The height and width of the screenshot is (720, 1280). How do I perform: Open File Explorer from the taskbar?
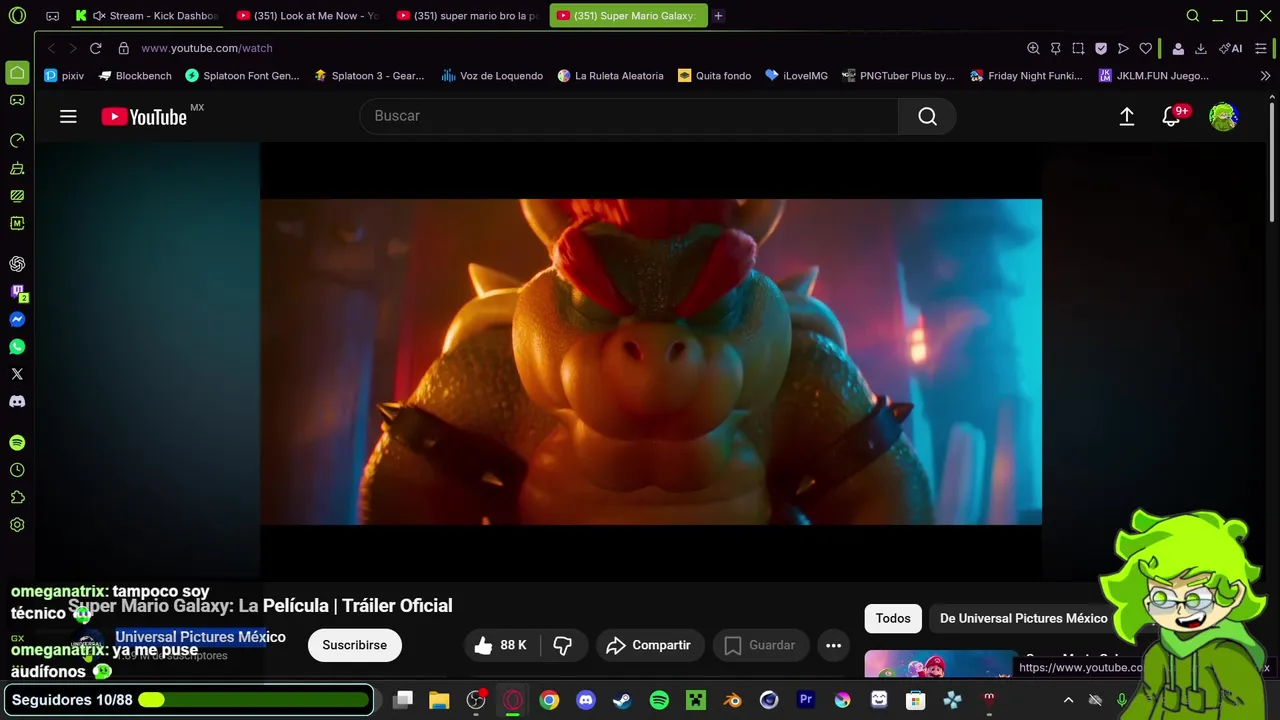coord(439,700)
